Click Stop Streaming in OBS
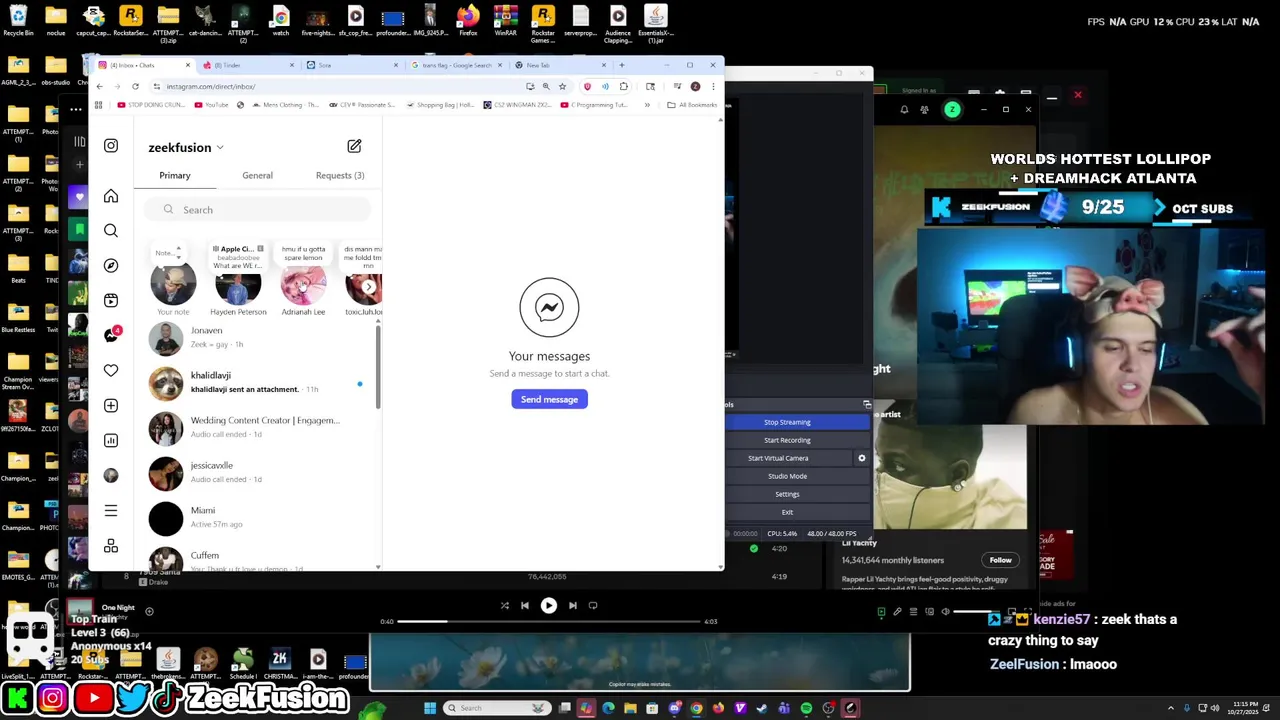Image resolution: width=1280 pixels, height=720 pixels. pos(787,422)
